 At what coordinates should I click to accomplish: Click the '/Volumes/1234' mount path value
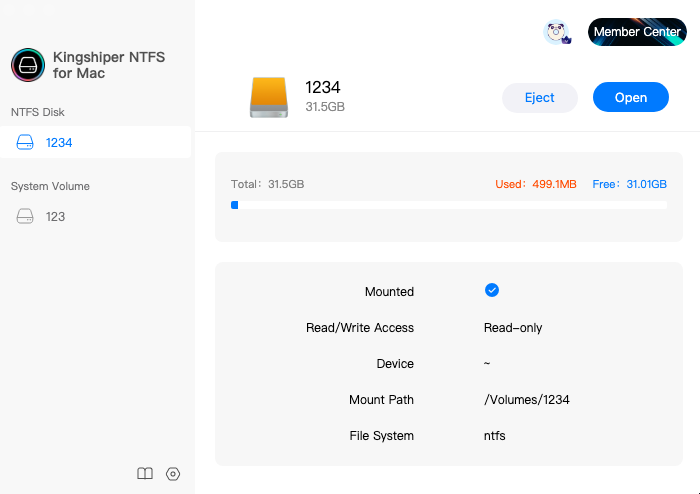point(527,399)
